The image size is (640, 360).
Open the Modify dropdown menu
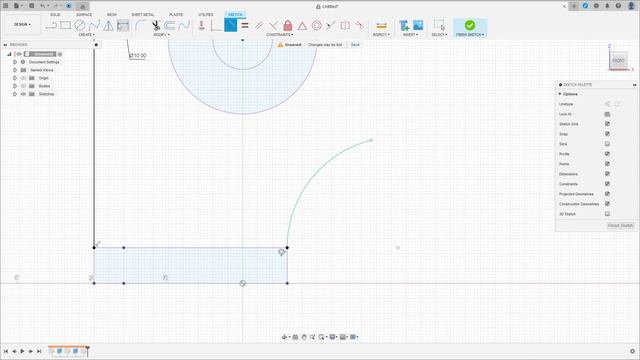161,35
